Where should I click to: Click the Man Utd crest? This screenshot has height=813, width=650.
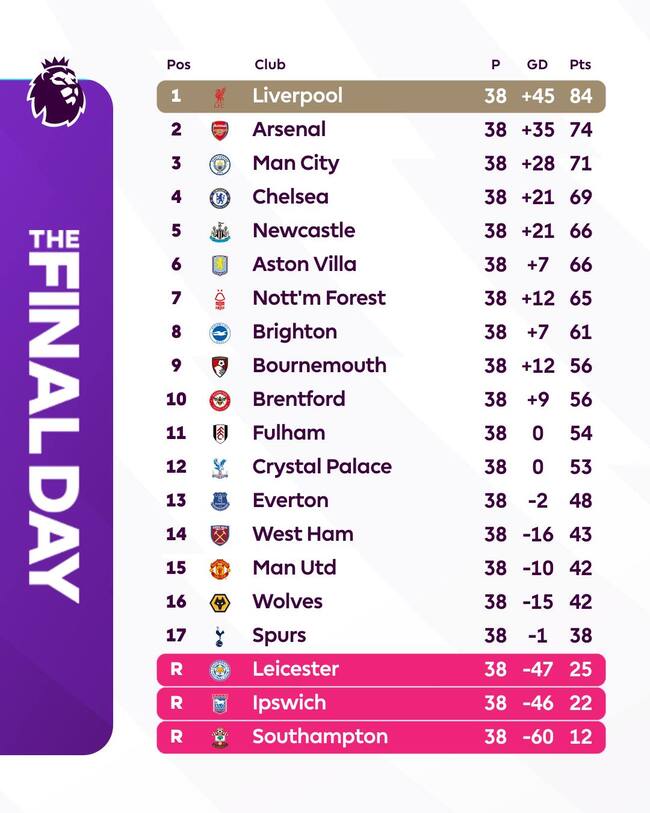point(220,569)
